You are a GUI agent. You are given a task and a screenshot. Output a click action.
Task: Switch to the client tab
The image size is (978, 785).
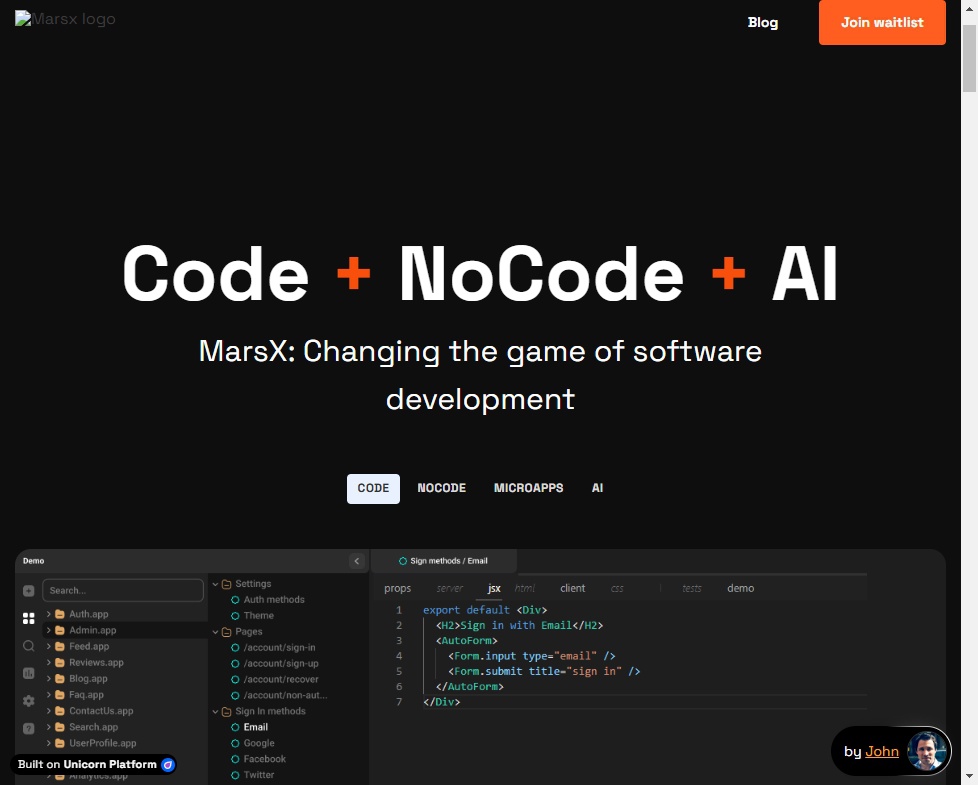572,588
